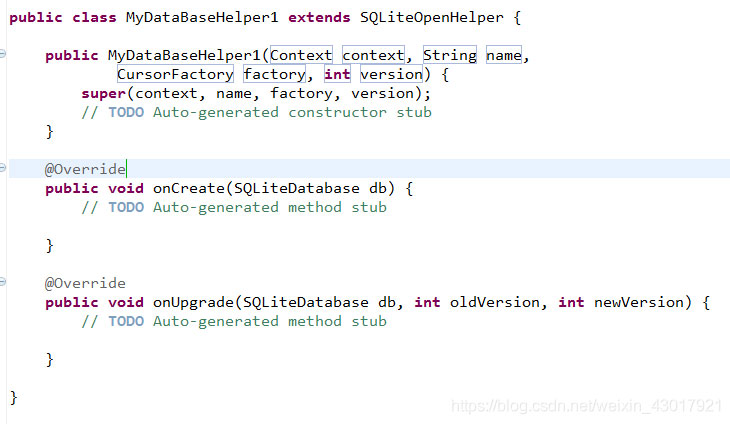Click the boxed version parameter
This screenshot has width=730, height=424.
point(392,74)
